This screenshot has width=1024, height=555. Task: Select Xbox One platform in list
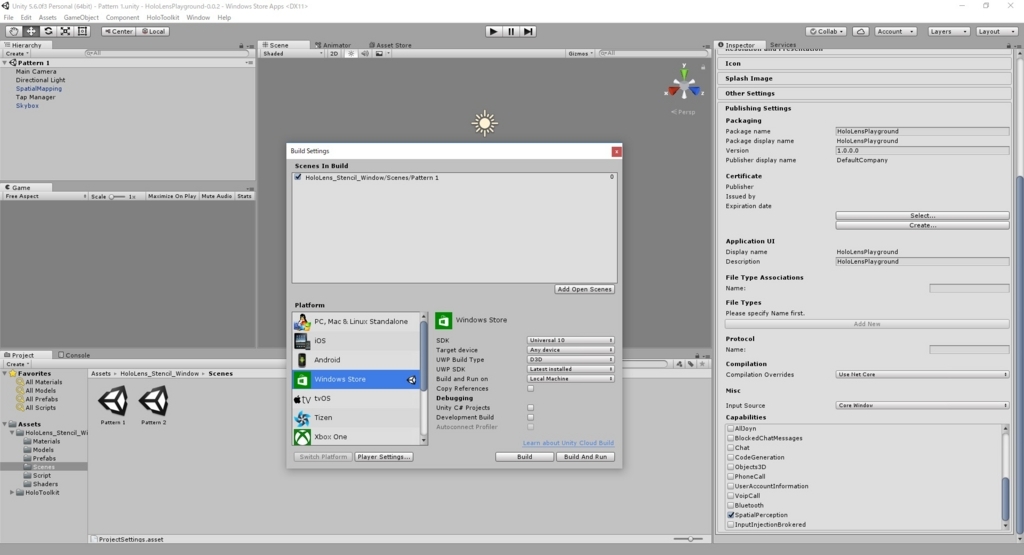tap(357, 436)
